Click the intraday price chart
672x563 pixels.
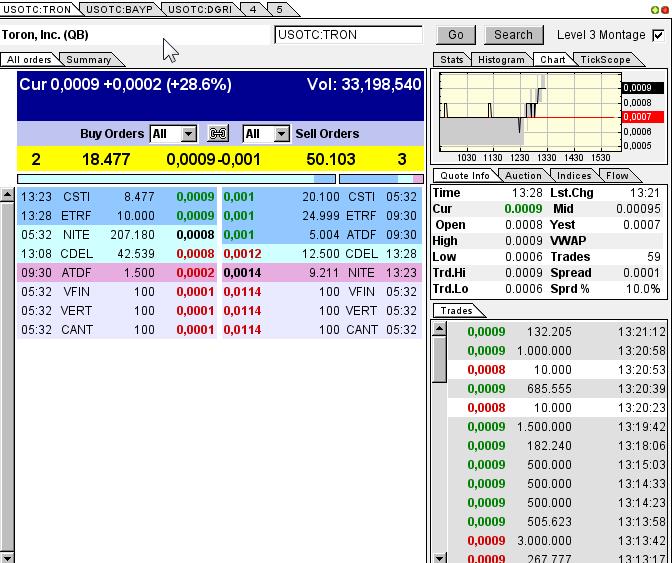tap(531, 112)
